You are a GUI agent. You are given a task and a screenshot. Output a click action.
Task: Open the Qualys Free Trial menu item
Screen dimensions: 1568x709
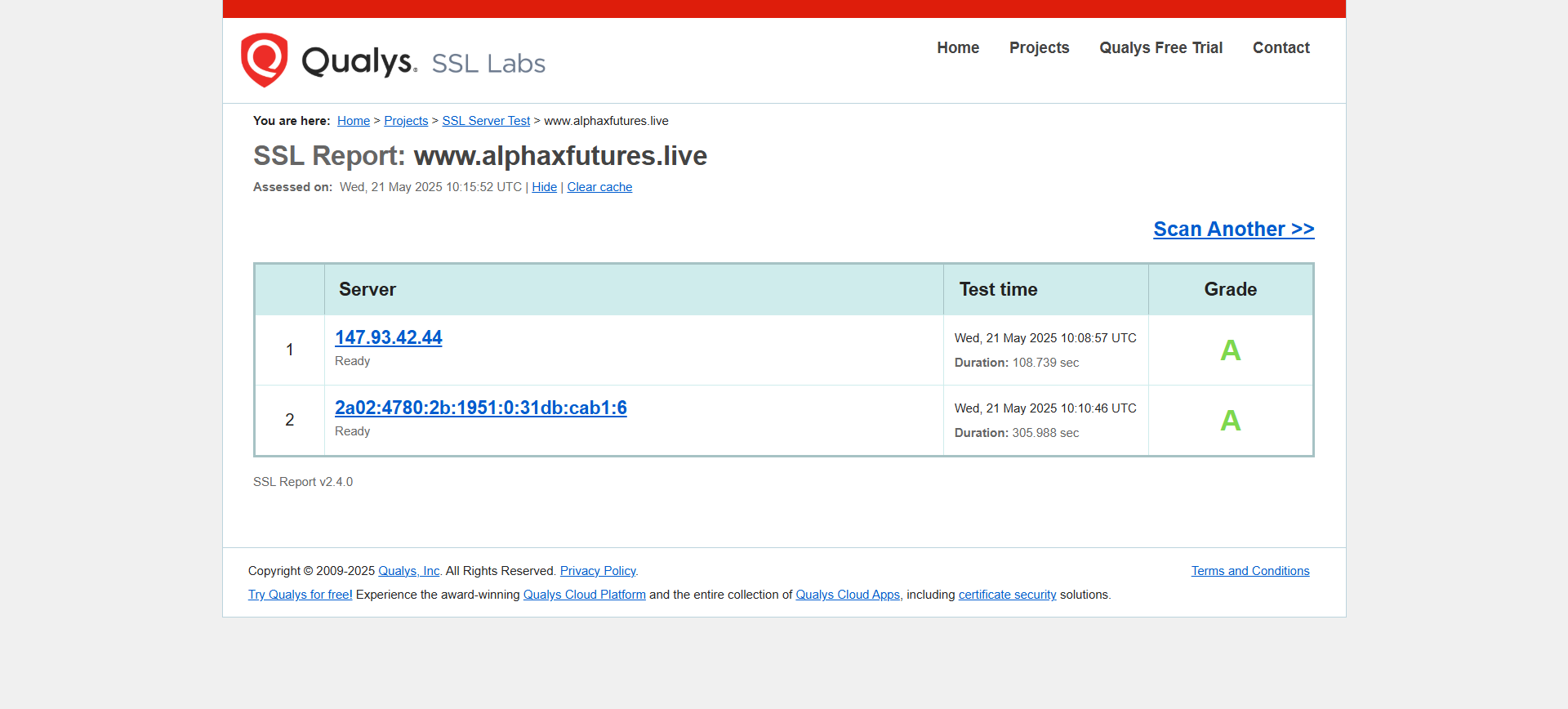tap(1160, 47)
